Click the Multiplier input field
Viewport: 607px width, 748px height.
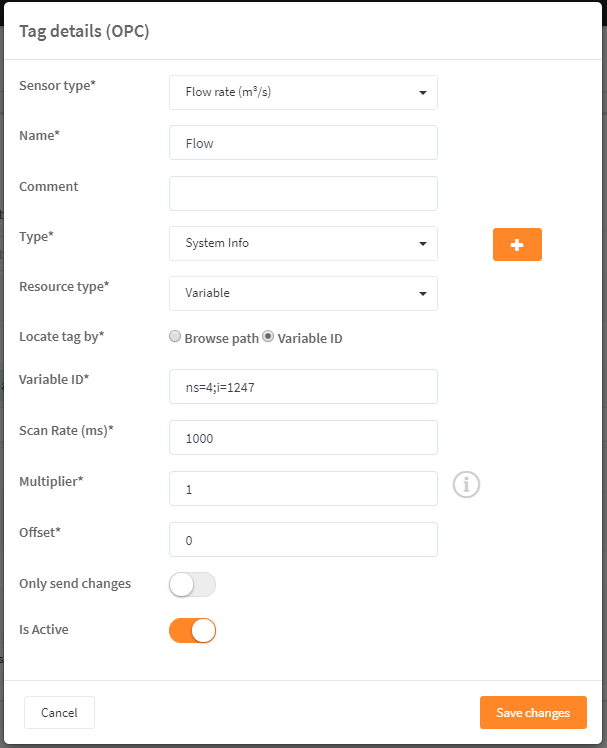(x=303, y=488)
